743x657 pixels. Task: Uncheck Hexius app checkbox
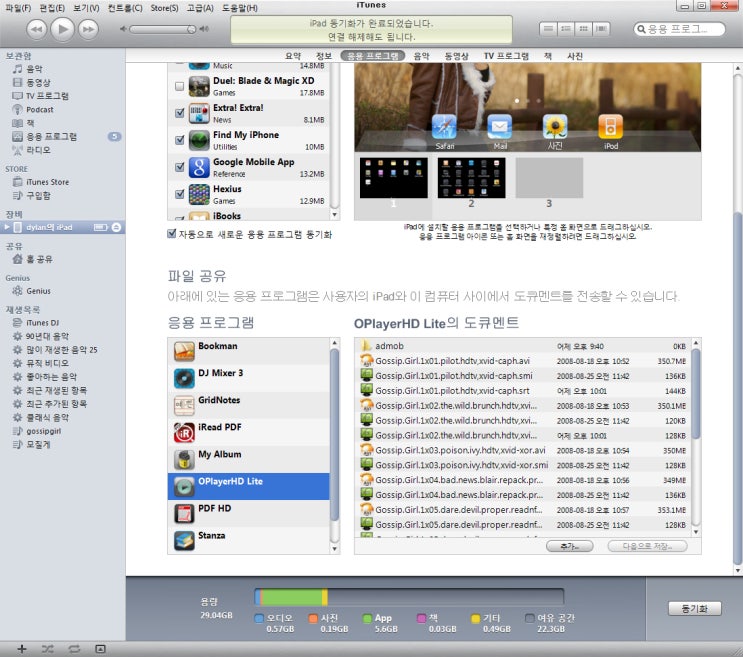coord(180,194)
